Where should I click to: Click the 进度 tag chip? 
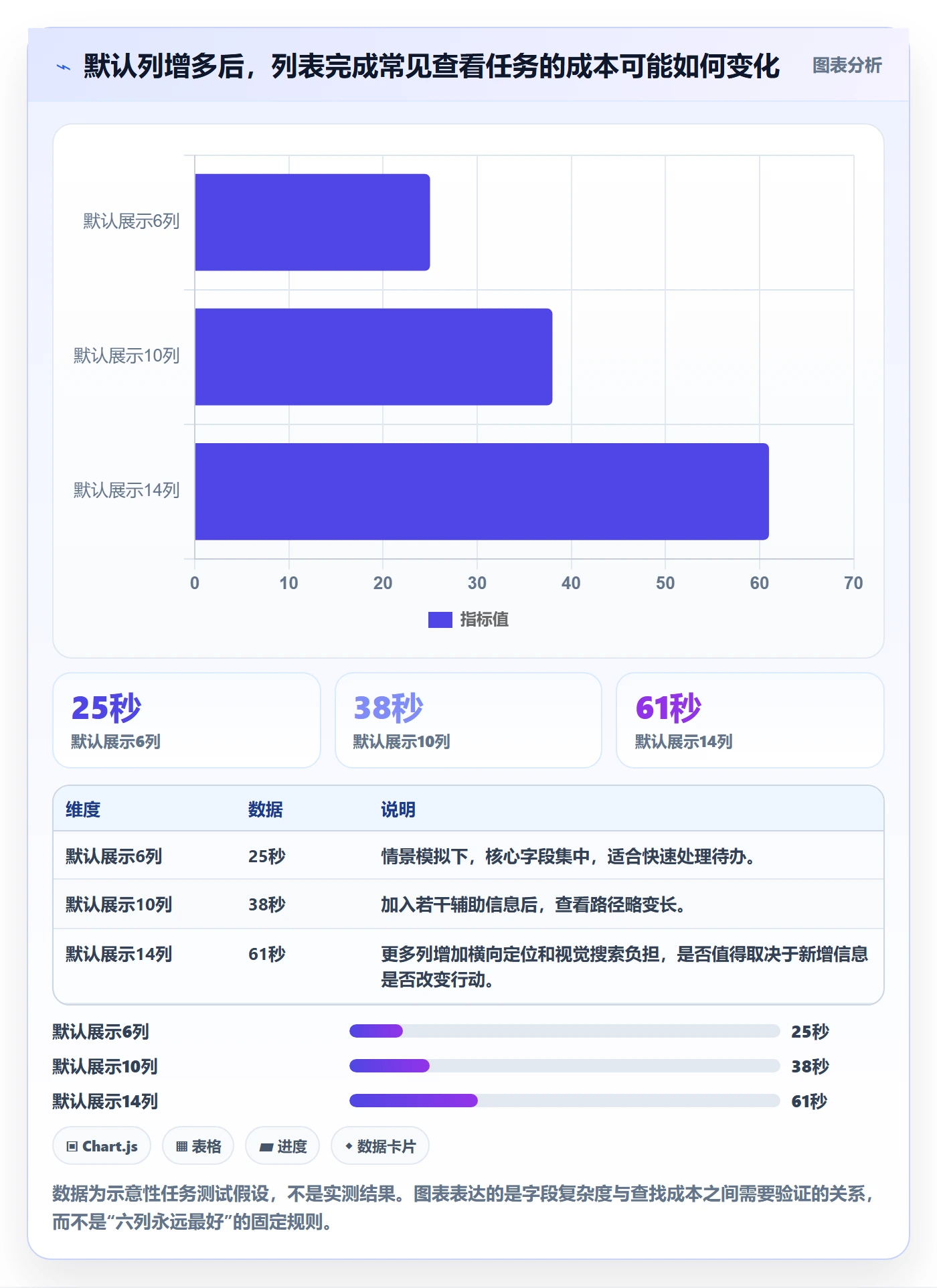click(282, 1146)
